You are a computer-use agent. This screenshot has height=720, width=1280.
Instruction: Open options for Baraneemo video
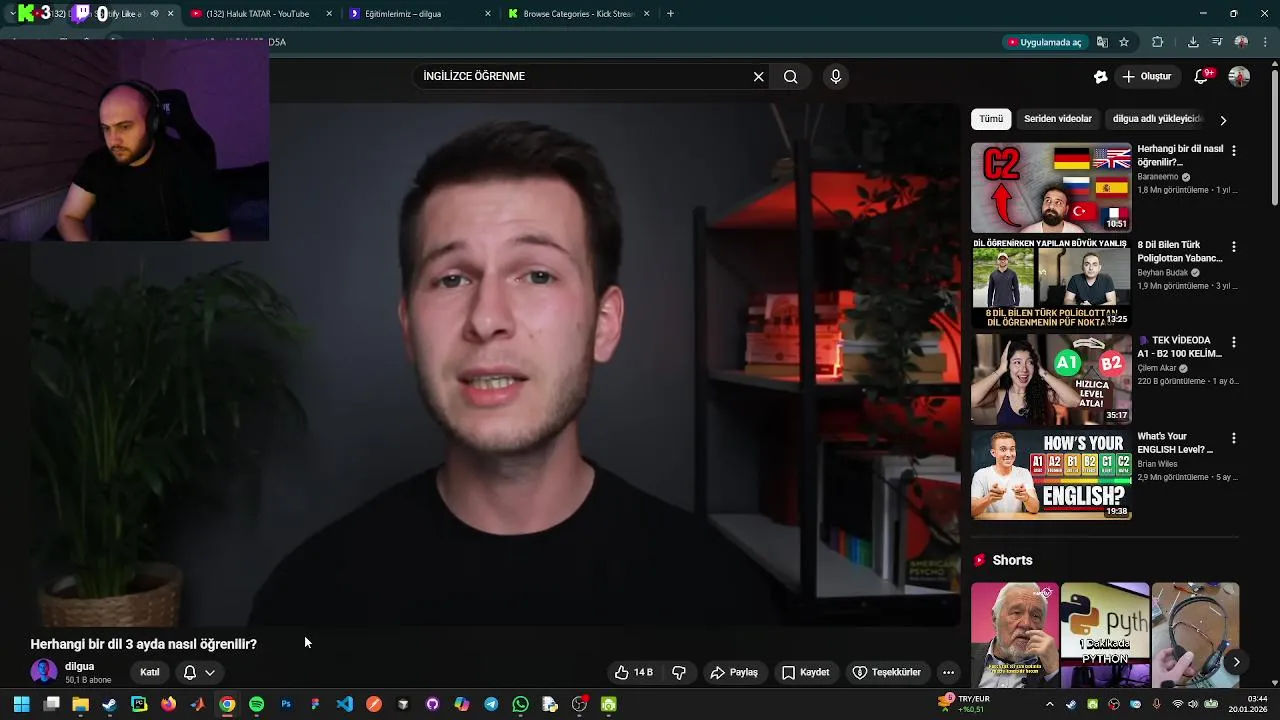(1233, 151)
